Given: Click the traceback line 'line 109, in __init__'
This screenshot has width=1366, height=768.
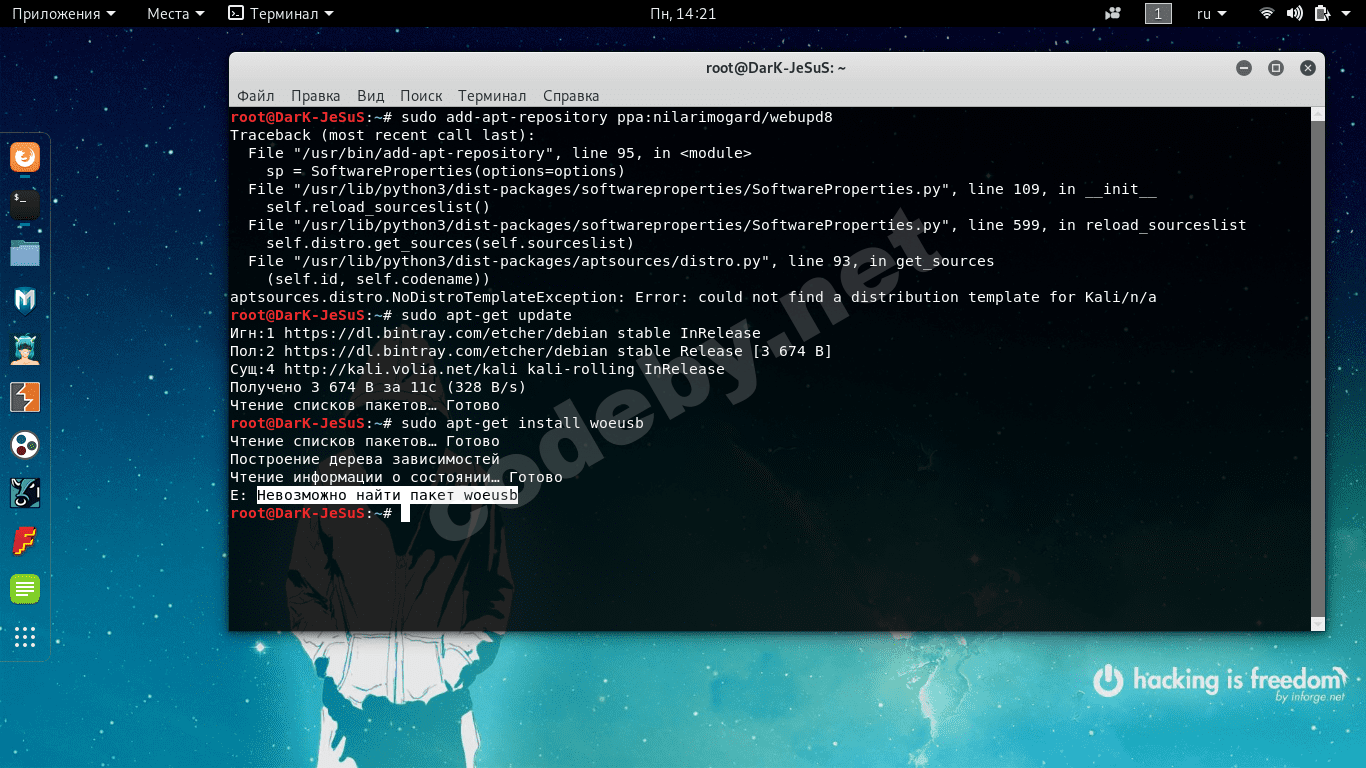Looking at the screenshot, I should pos(702,189).
